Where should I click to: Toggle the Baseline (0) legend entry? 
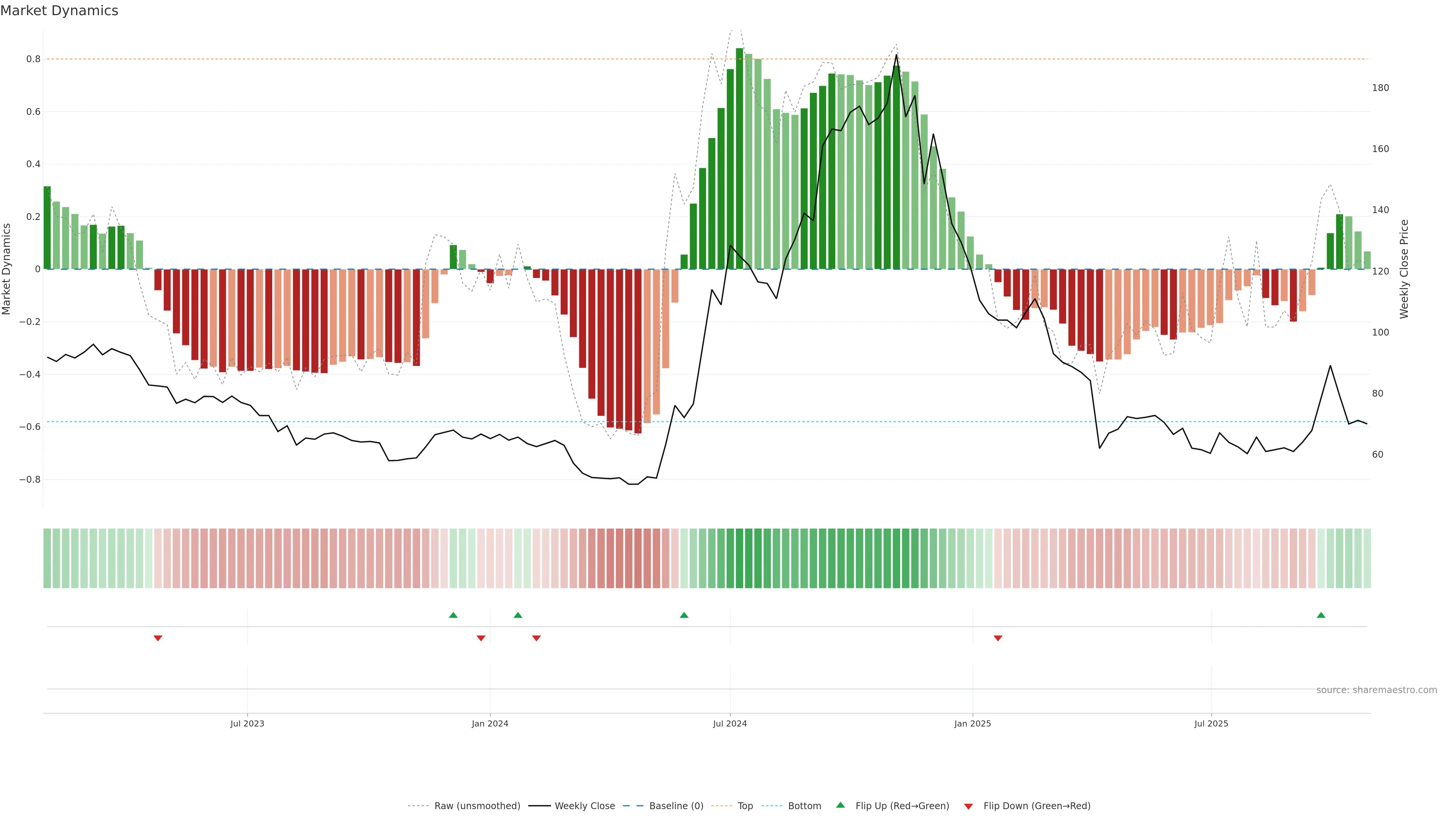coord(676,806)
